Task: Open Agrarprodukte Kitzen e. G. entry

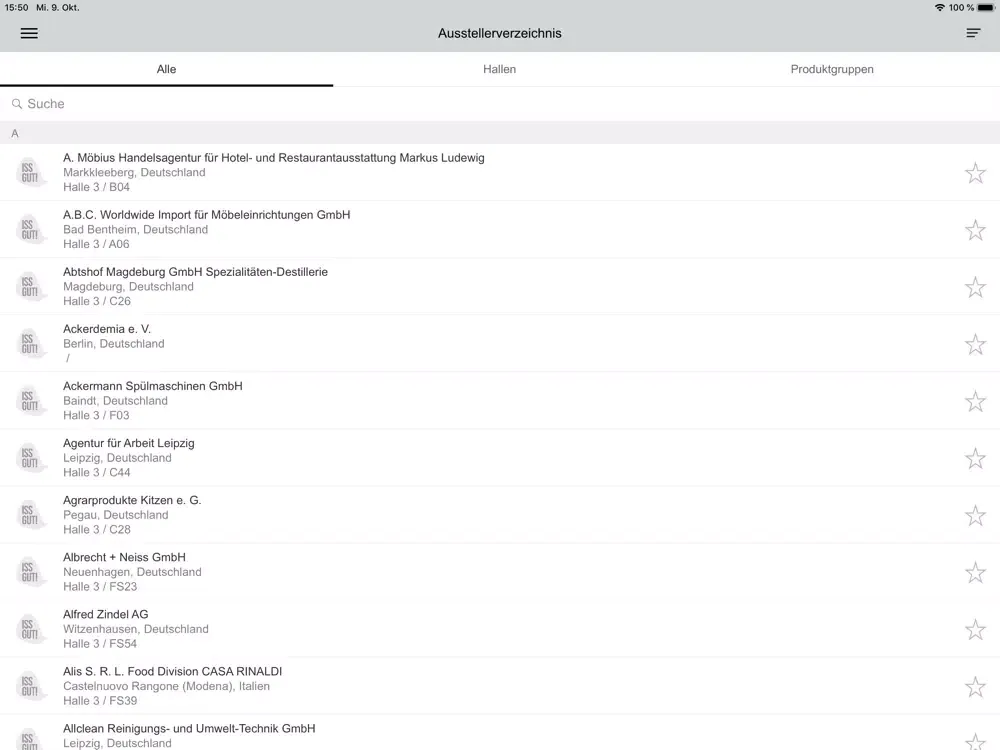Action: pos(500,515)
